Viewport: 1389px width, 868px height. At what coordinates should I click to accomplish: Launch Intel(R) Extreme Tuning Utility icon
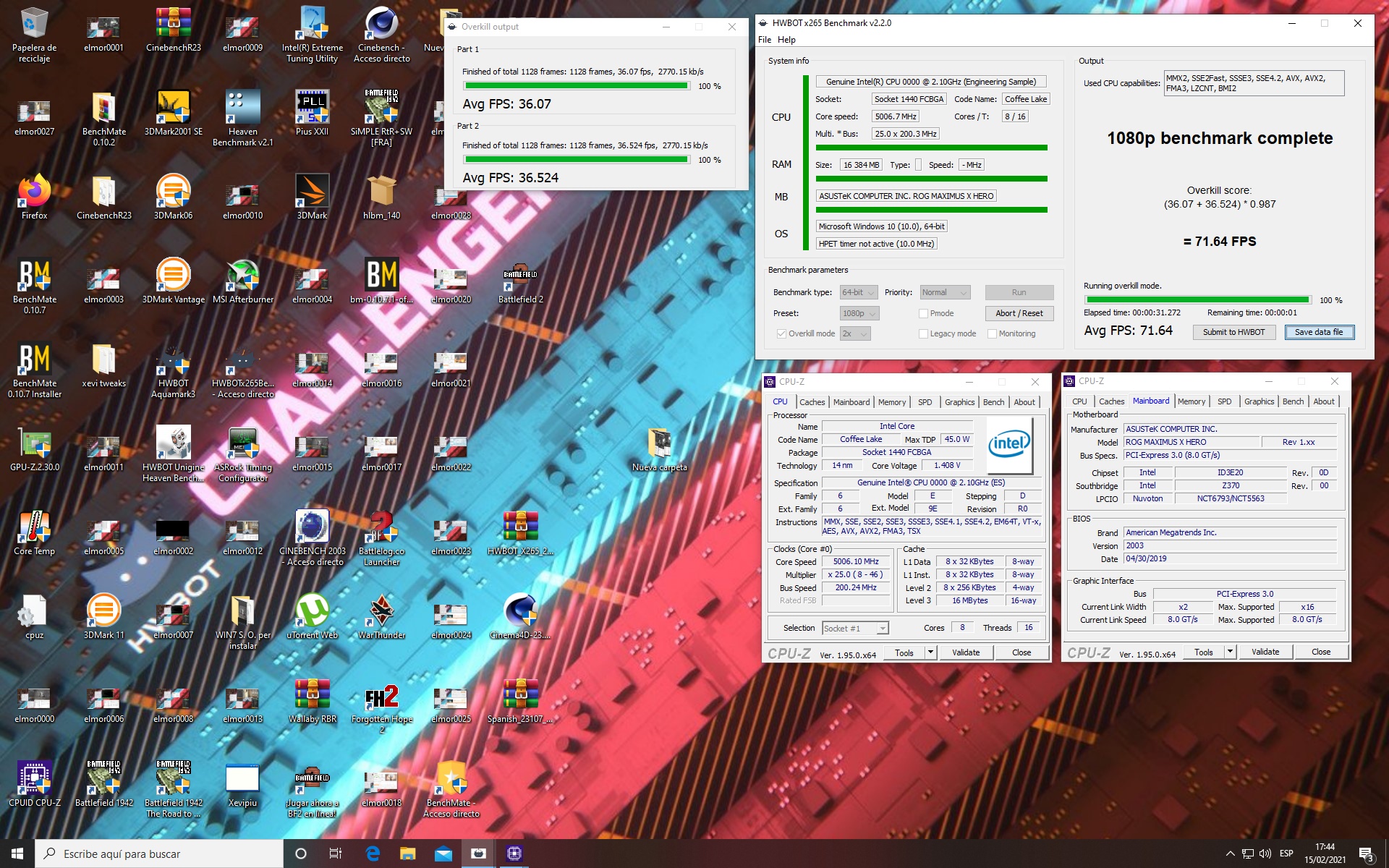[313, 35]
